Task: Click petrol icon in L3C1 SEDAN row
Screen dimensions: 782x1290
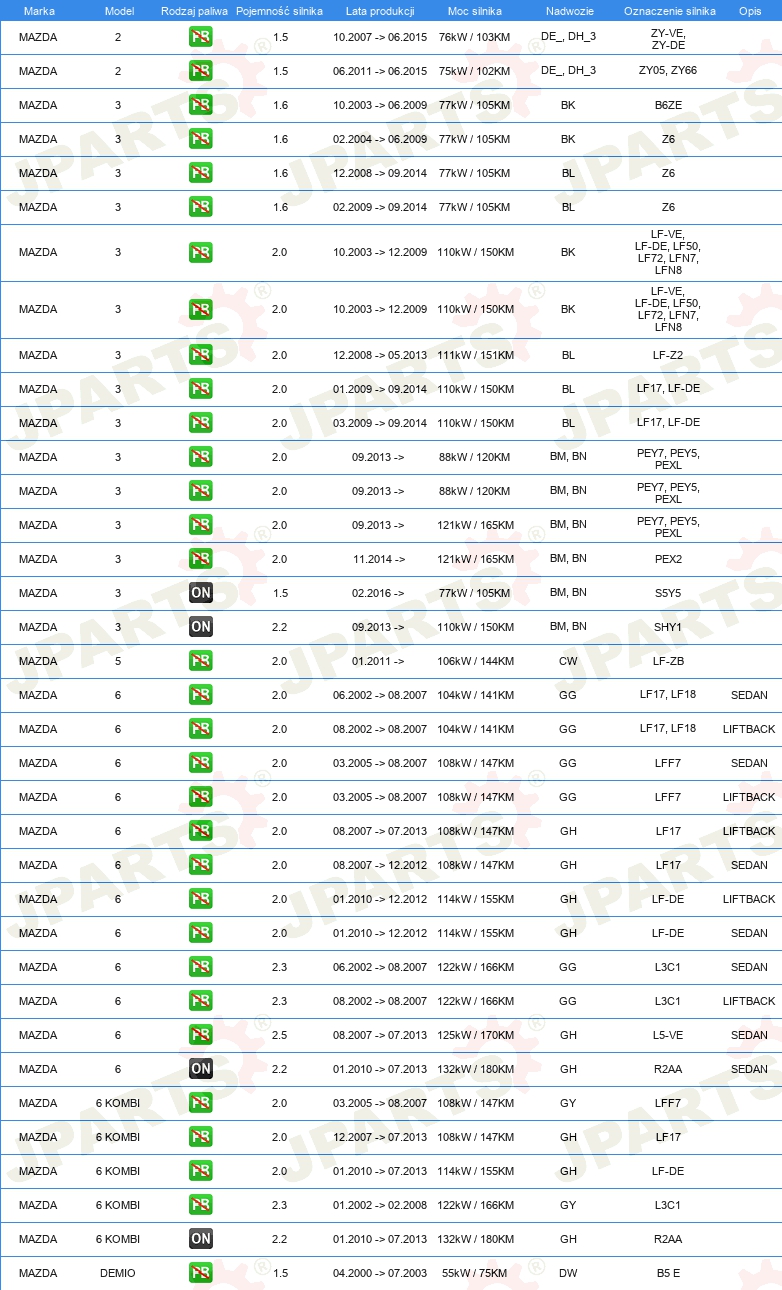Action: 201,967
